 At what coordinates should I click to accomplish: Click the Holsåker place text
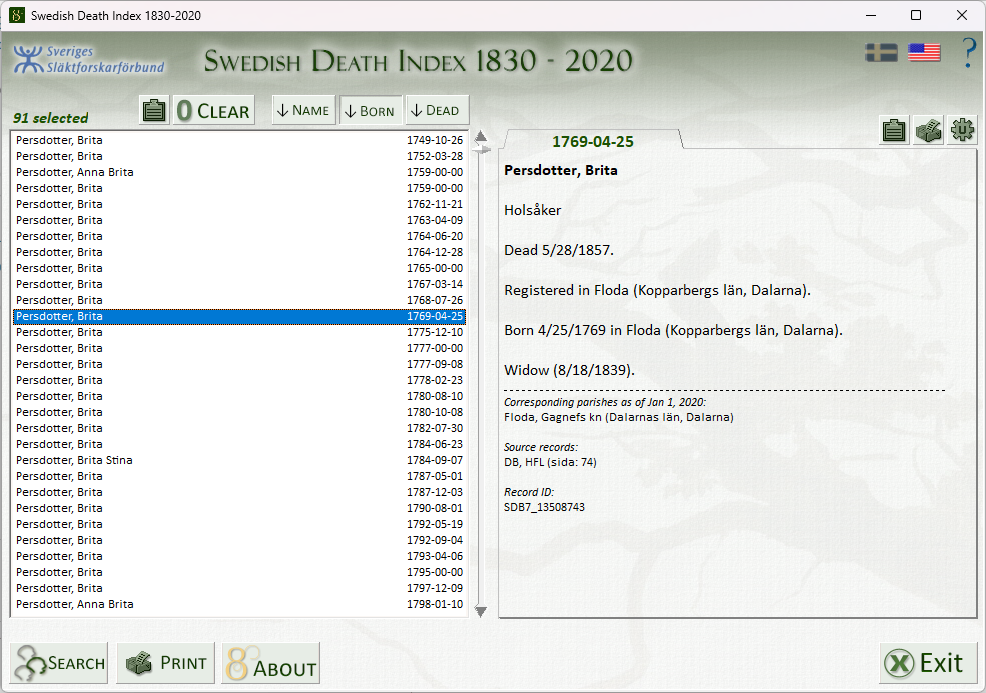pyautogui.click(x=533, y=210)
